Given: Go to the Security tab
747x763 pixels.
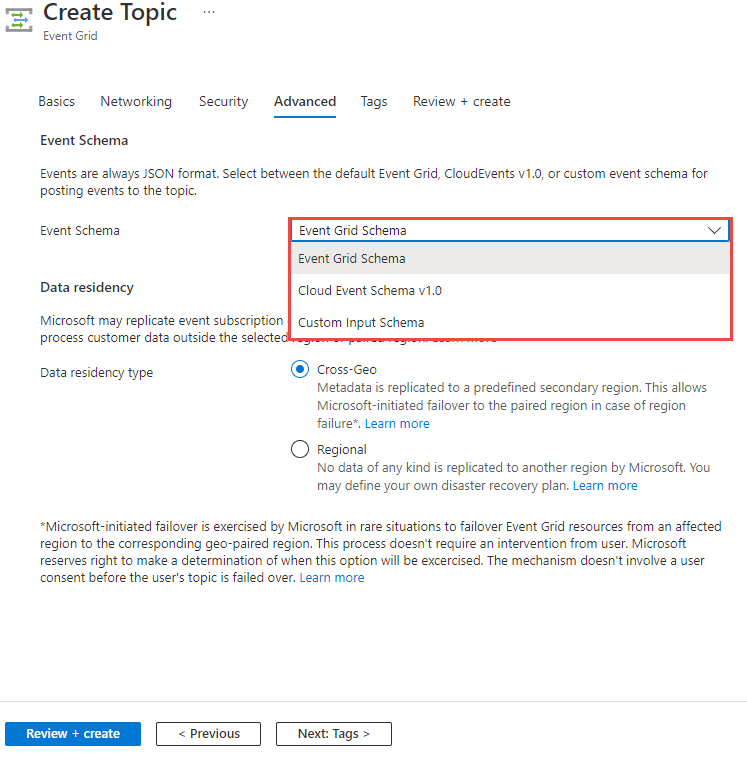Looking at the screenshot, I should tap(223, 101).
